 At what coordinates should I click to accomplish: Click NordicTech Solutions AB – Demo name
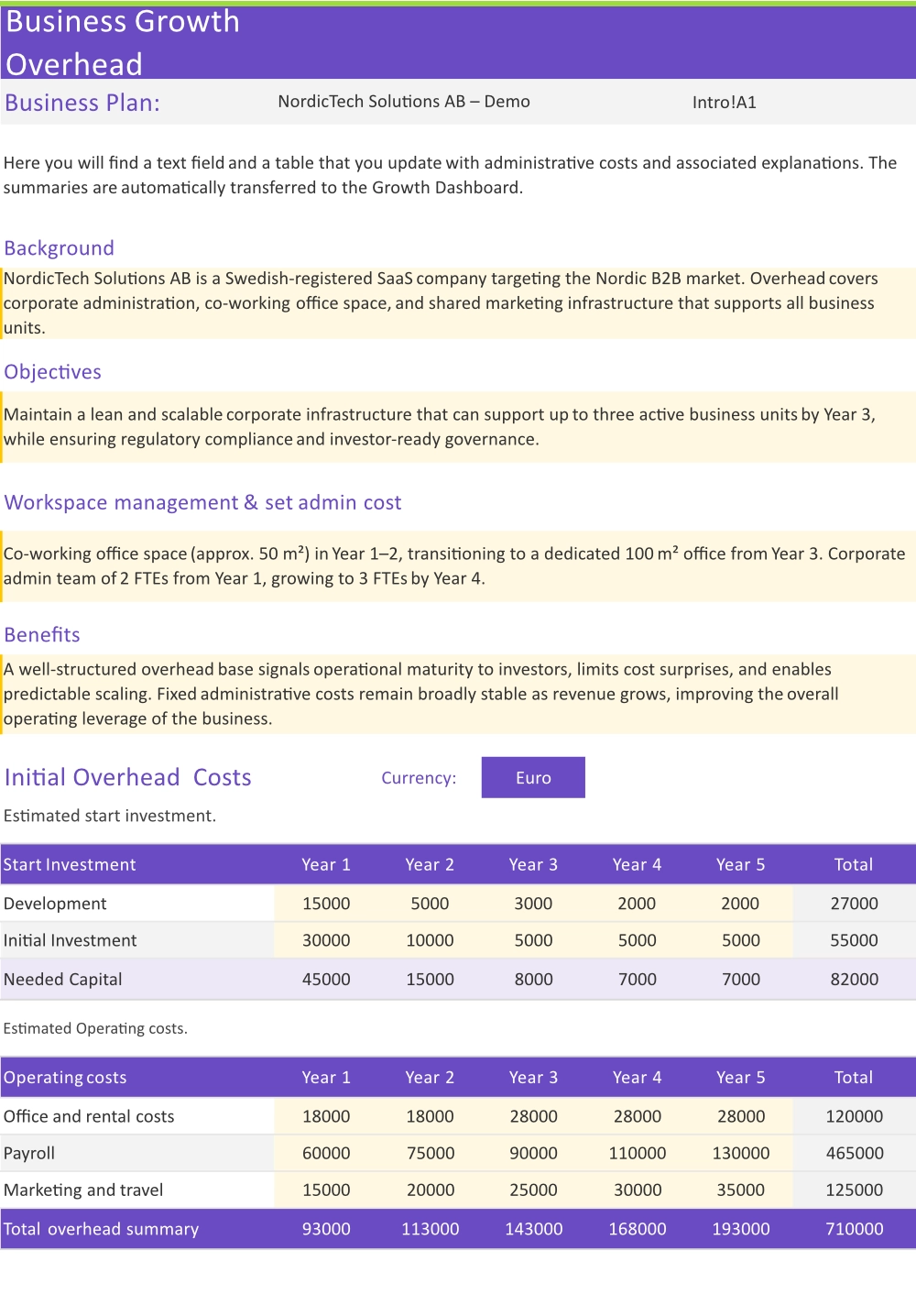click(404, 102)
